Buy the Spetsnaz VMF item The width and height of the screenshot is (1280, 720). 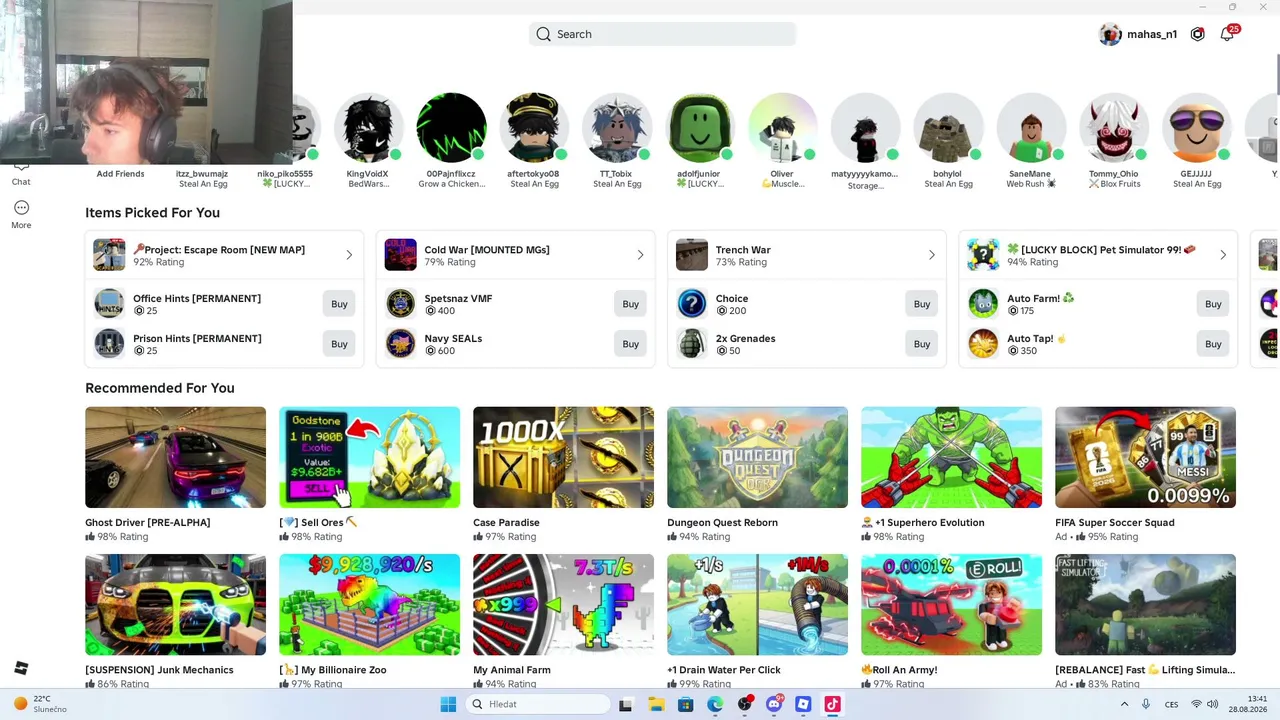click(x=630, y=304)
